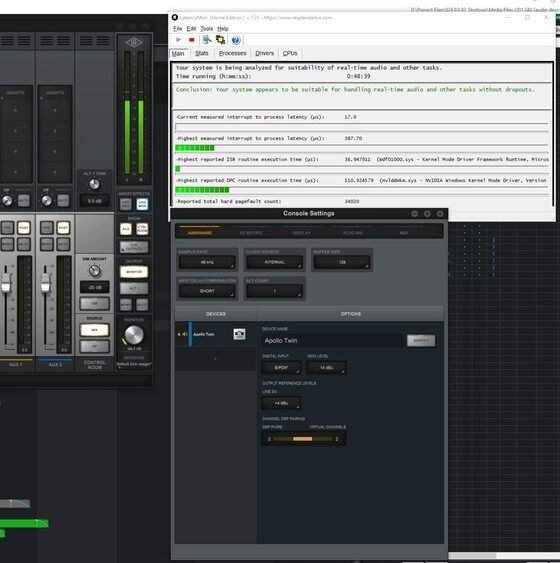The width and height of the screenshot is (560, 563).
Task: Stop monitoring with red stop icon
Action: click(192, 40)
